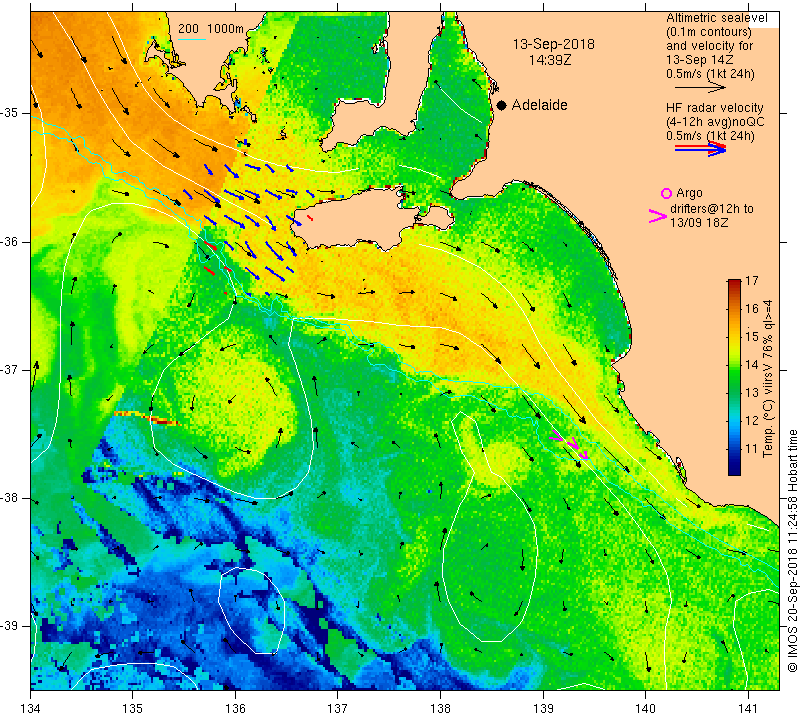Click the '16' color bar tick label
Image resolution: width=800 pixels, height=720 pixels.
click(752, 308)
